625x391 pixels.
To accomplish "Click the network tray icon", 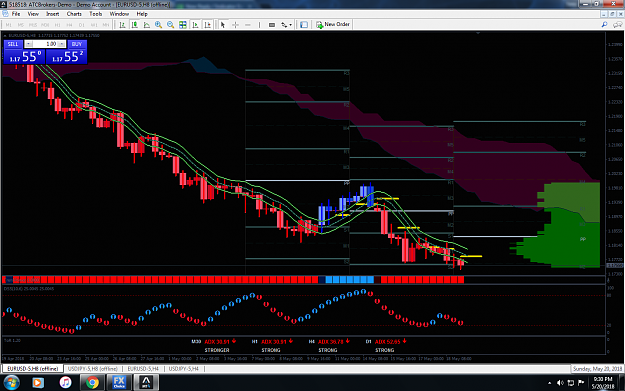I will (571, 383).
